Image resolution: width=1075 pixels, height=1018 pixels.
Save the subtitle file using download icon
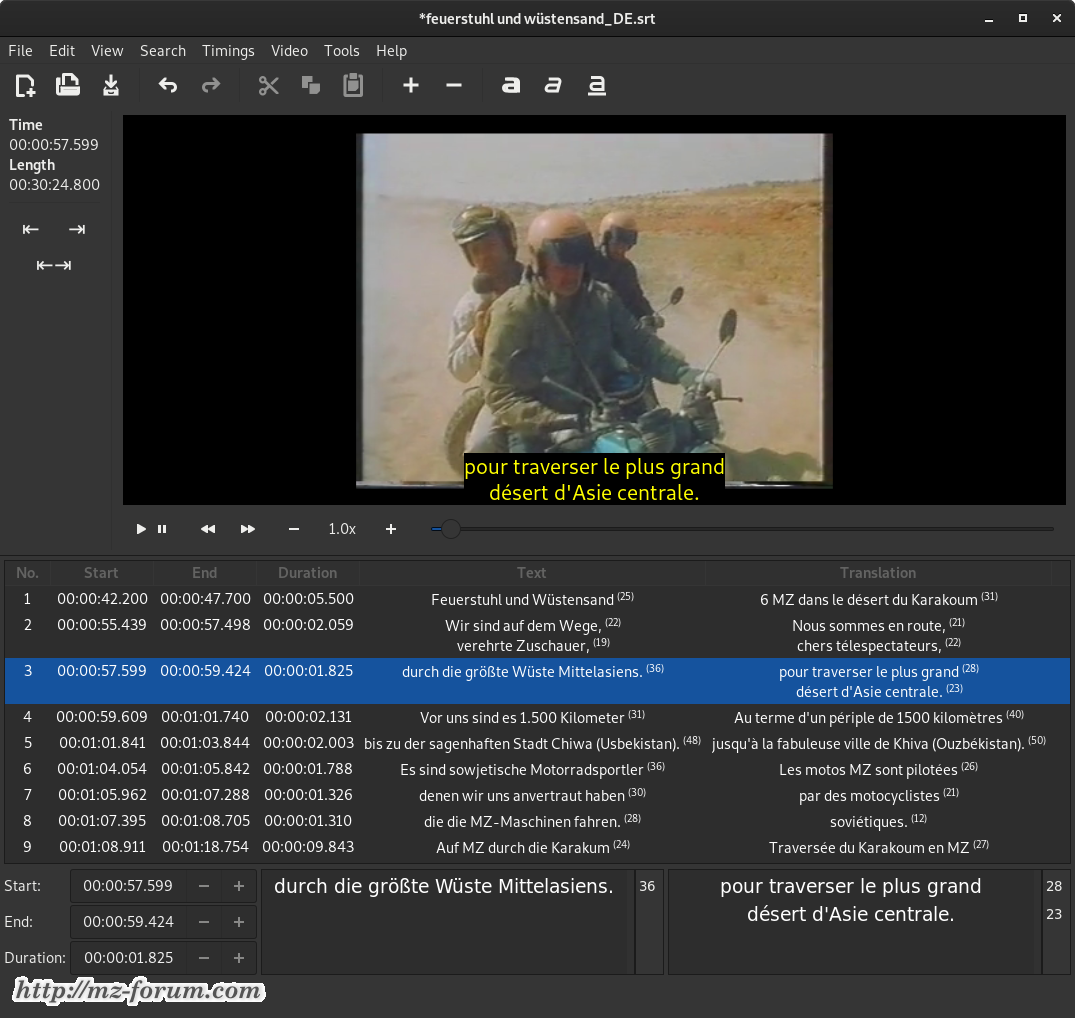coord(111,86)
